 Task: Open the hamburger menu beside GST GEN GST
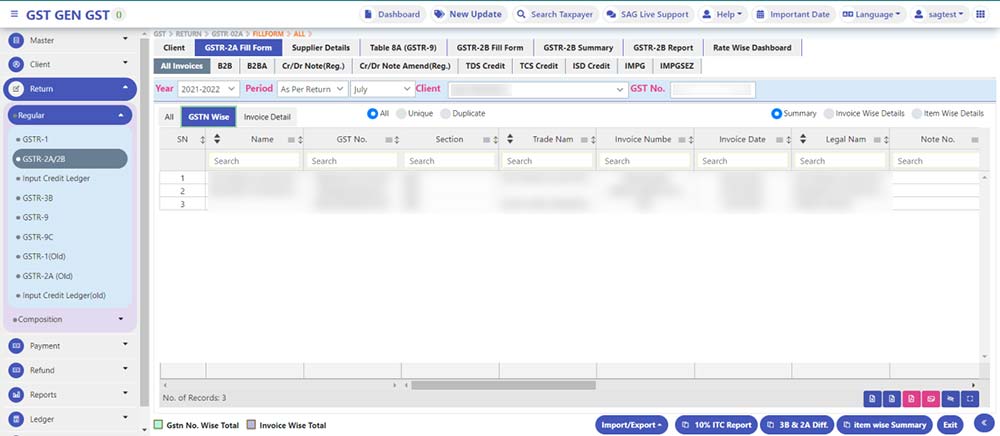(x=13, y=15)
